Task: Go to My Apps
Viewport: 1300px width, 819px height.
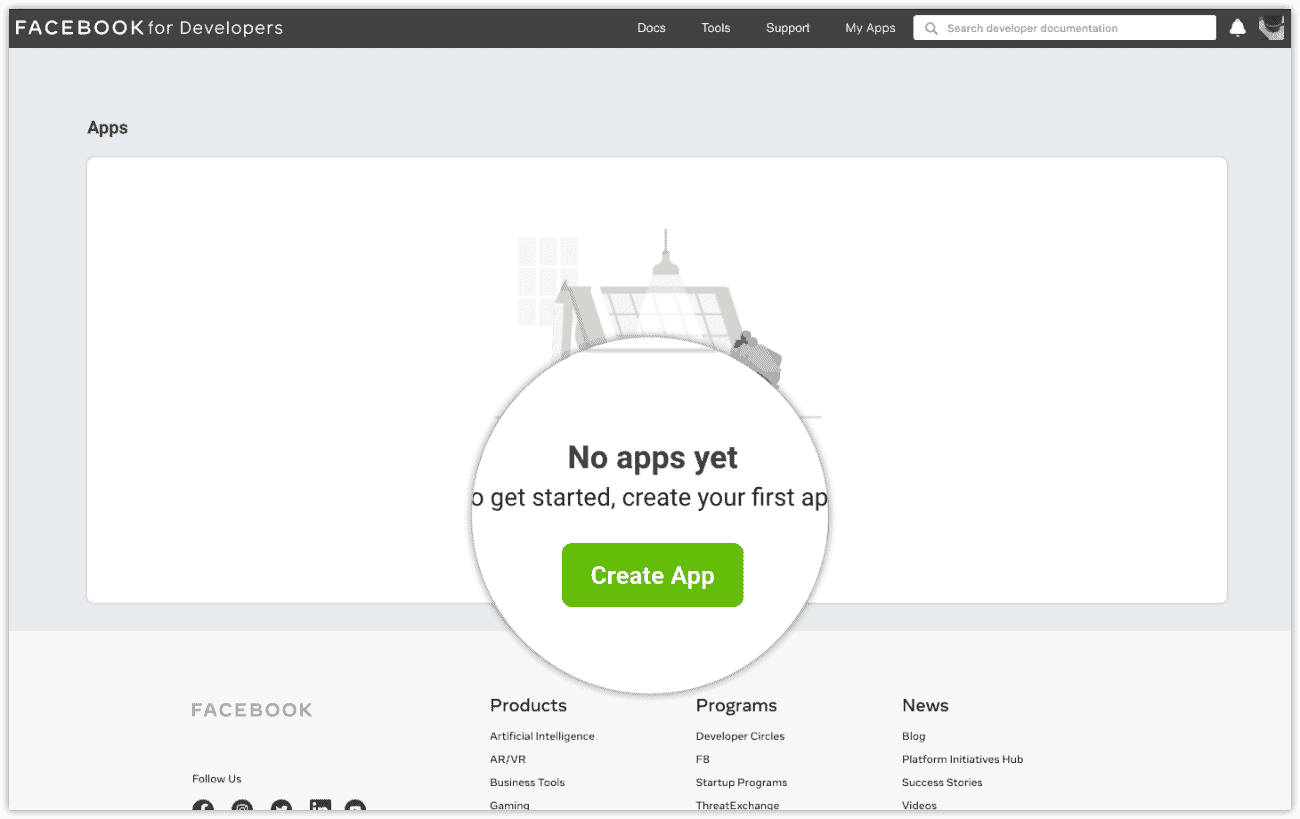Action: tap(870, 28)
